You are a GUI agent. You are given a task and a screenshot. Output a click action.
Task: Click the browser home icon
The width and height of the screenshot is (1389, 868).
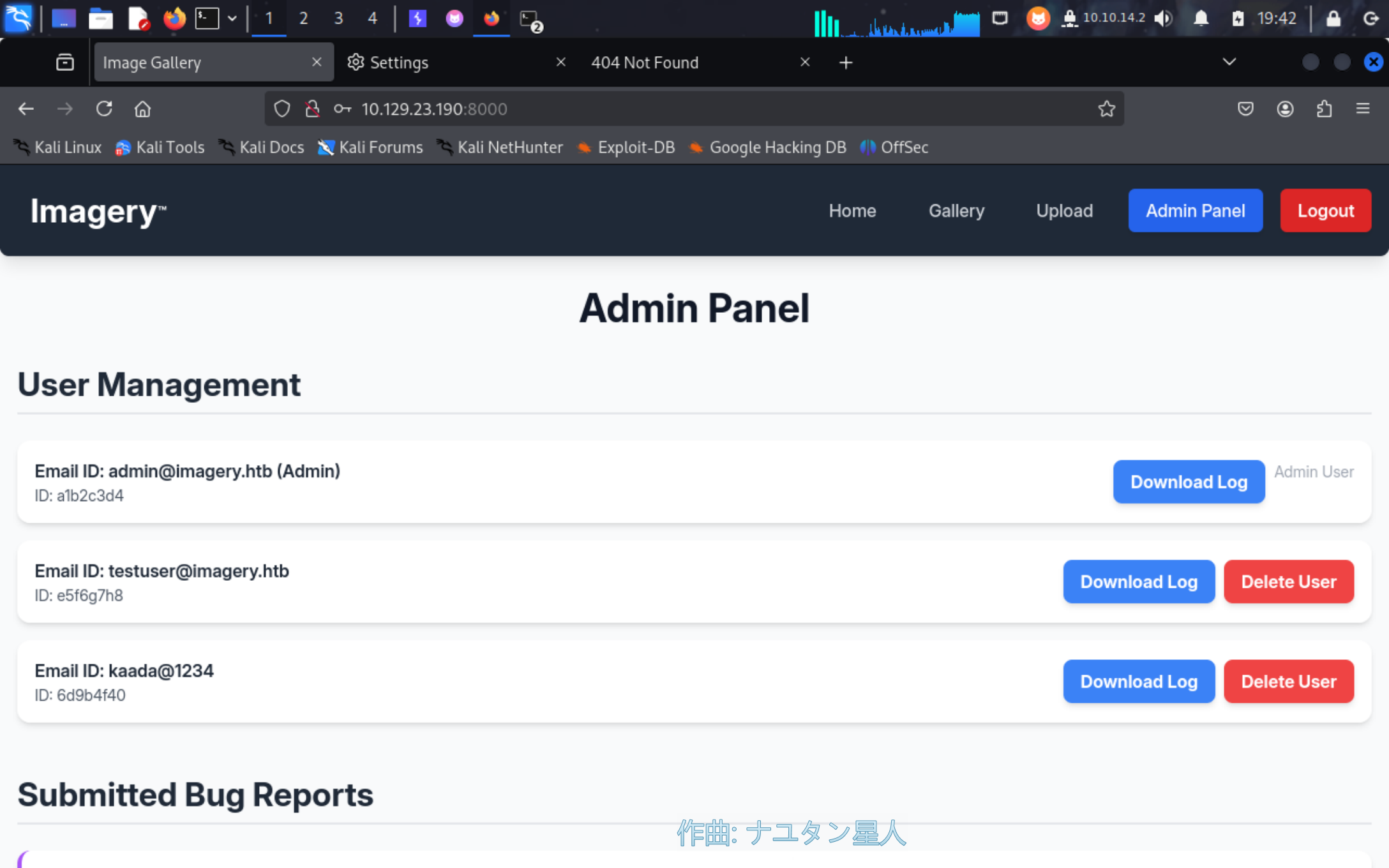tap(142, 109)
